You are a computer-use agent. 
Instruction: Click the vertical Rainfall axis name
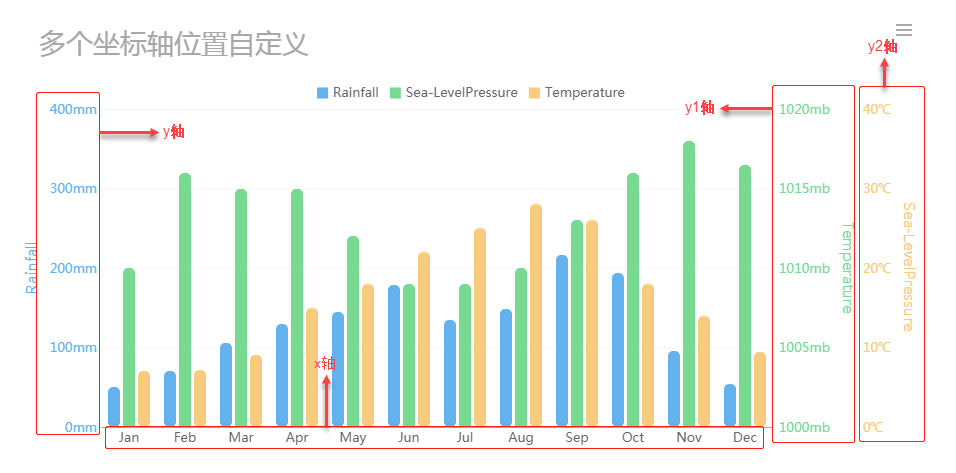point(31,268)
